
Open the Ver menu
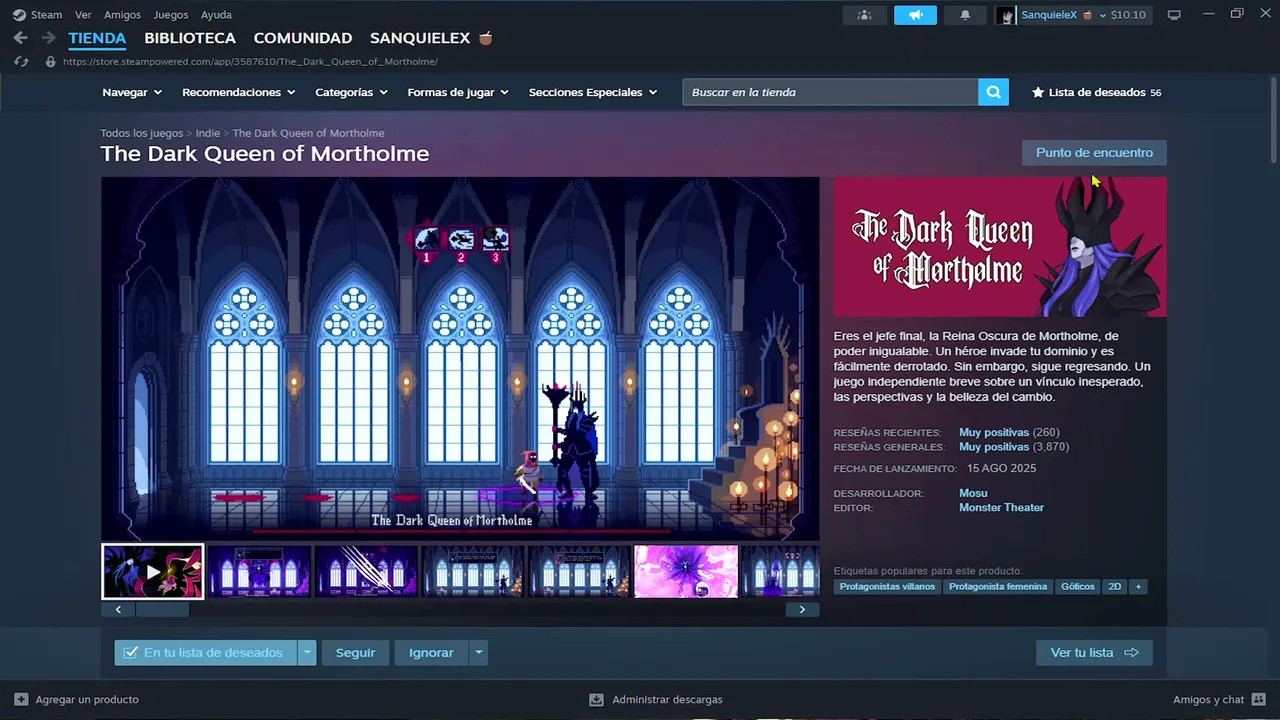pyautogui.click(x=83, y=15)
